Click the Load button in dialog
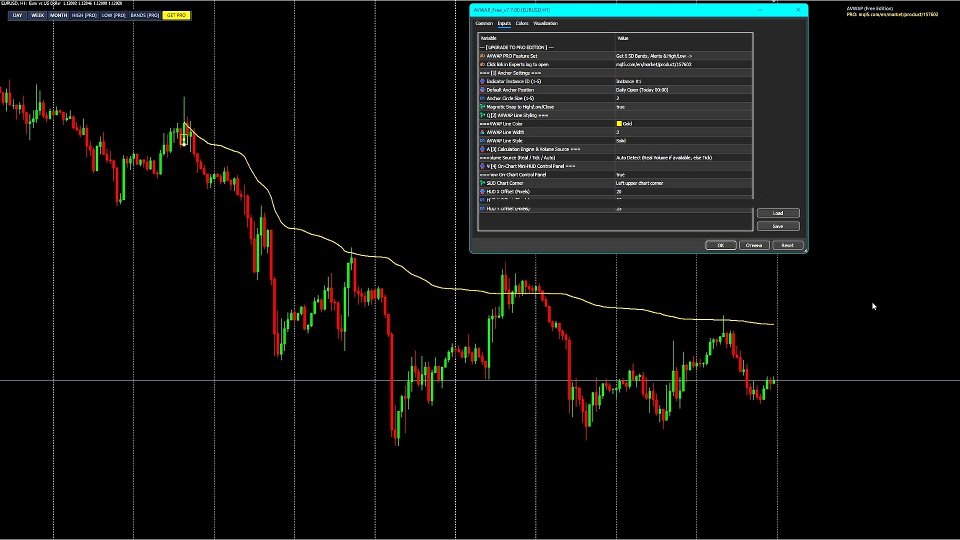This screenshot has width=960, height=540. pos(778,213)
